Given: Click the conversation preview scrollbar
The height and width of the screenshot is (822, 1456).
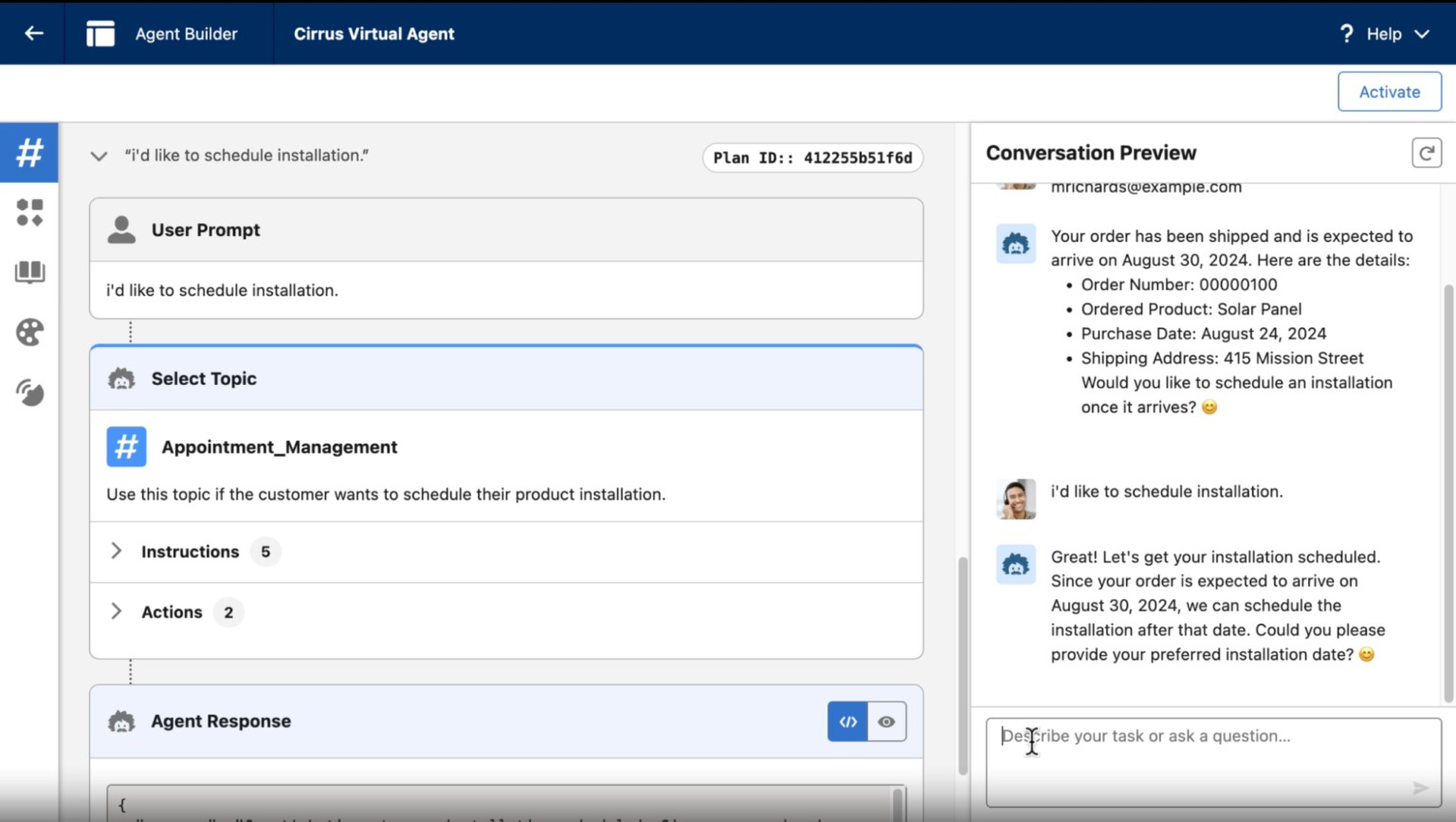Looking at the screenshot, I should [1448, 493].
